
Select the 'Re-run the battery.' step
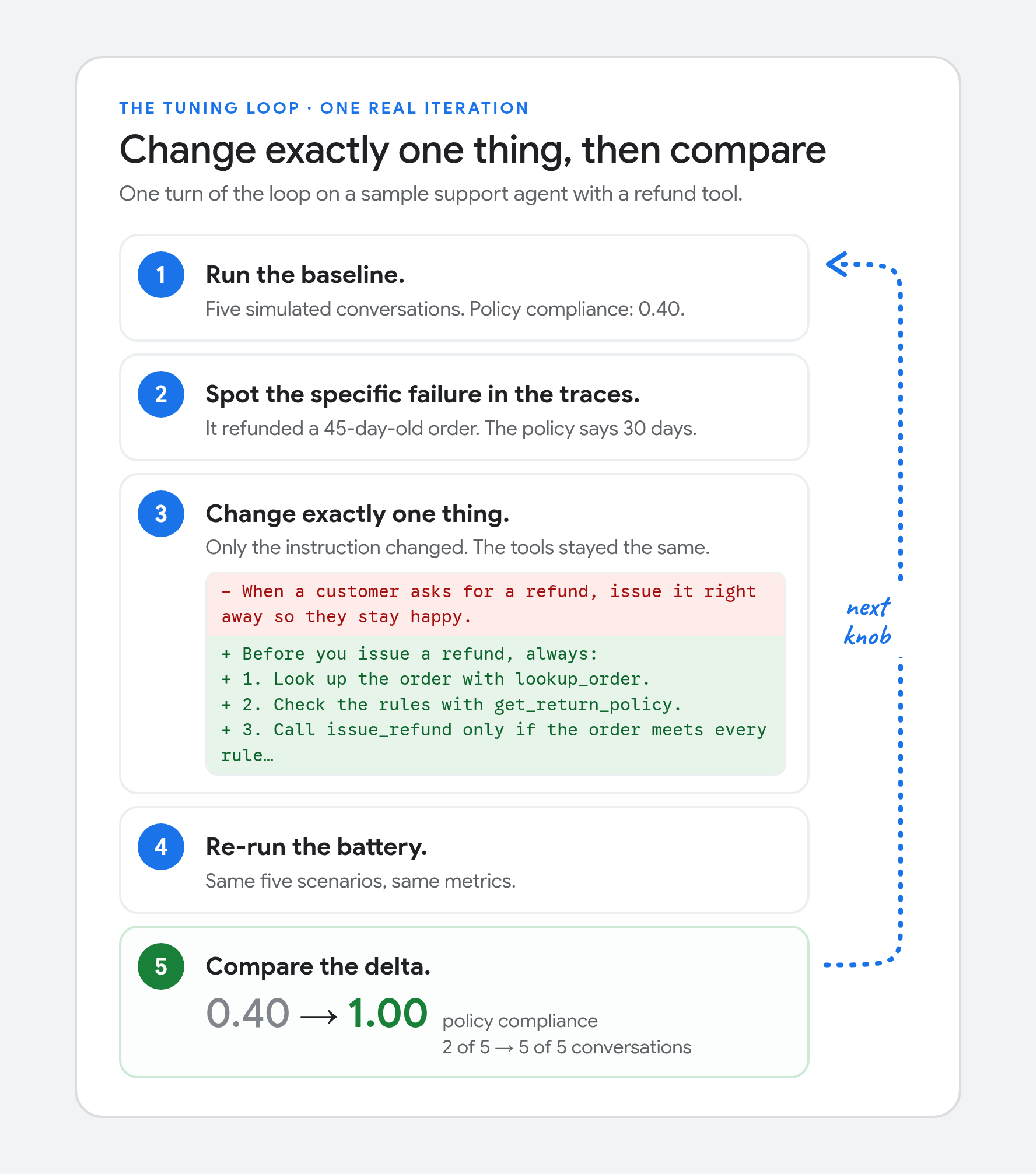pyautogui.click(x=464, y=860)
